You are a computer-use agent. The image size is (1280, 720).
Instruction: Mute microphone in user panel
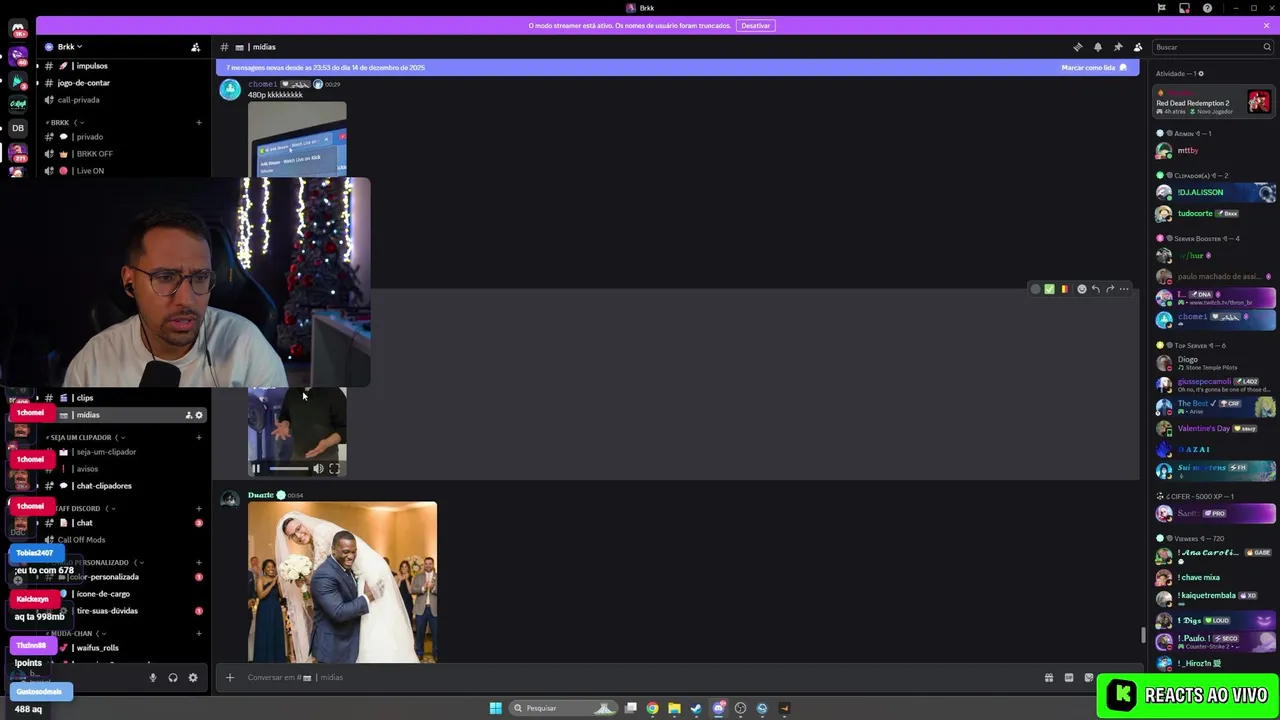tap(153, 677)
